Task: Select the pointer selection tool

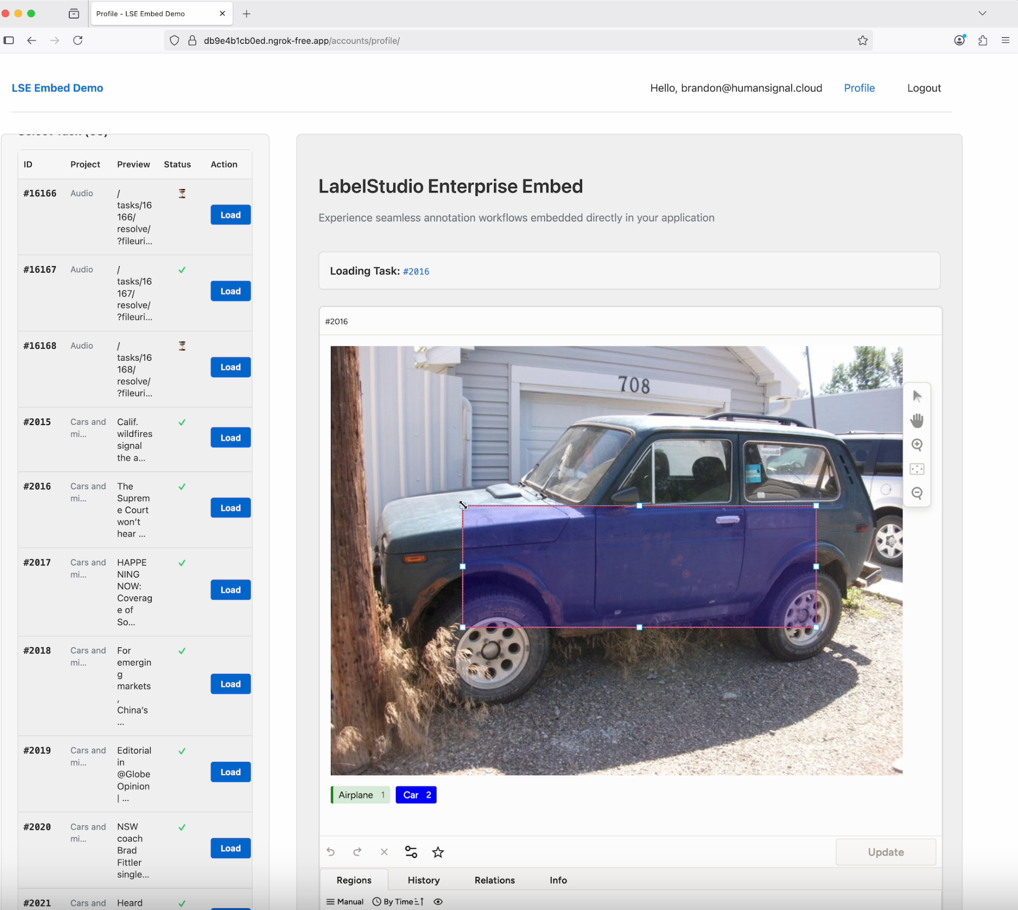Action: point(917,395)
